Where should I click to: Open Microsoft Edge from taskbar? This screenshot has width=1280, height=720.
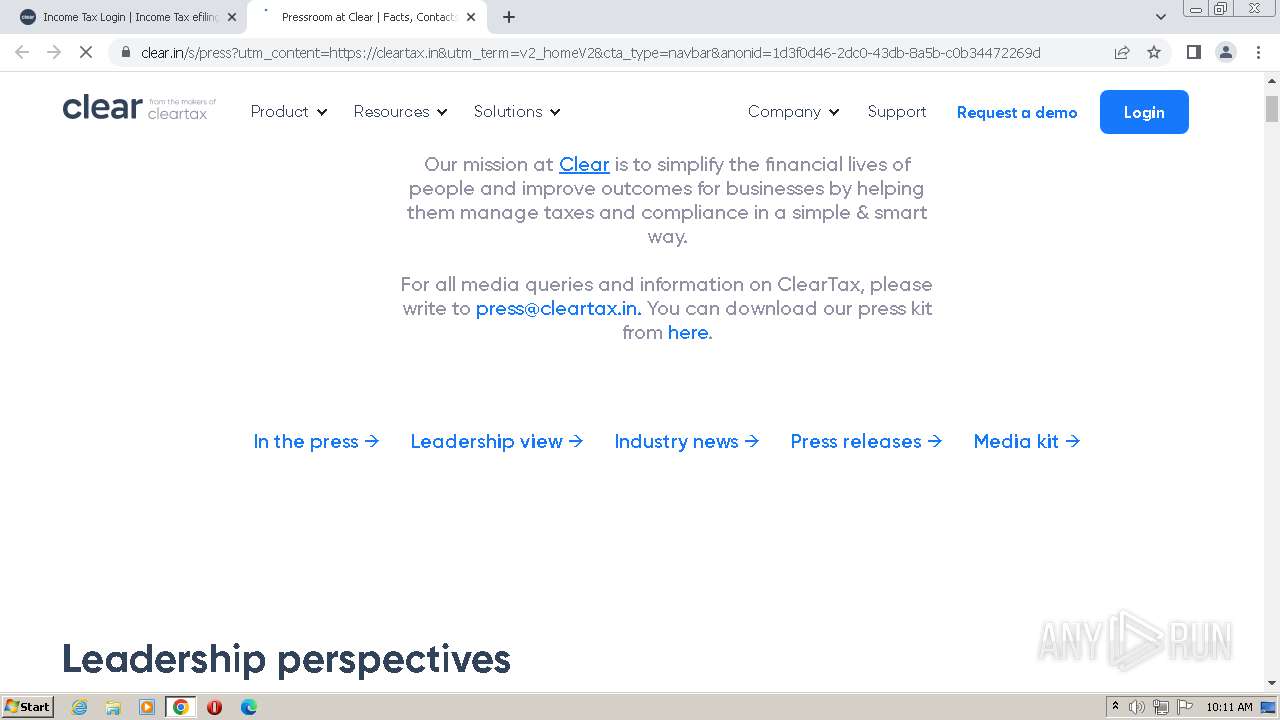coord(248,707)
